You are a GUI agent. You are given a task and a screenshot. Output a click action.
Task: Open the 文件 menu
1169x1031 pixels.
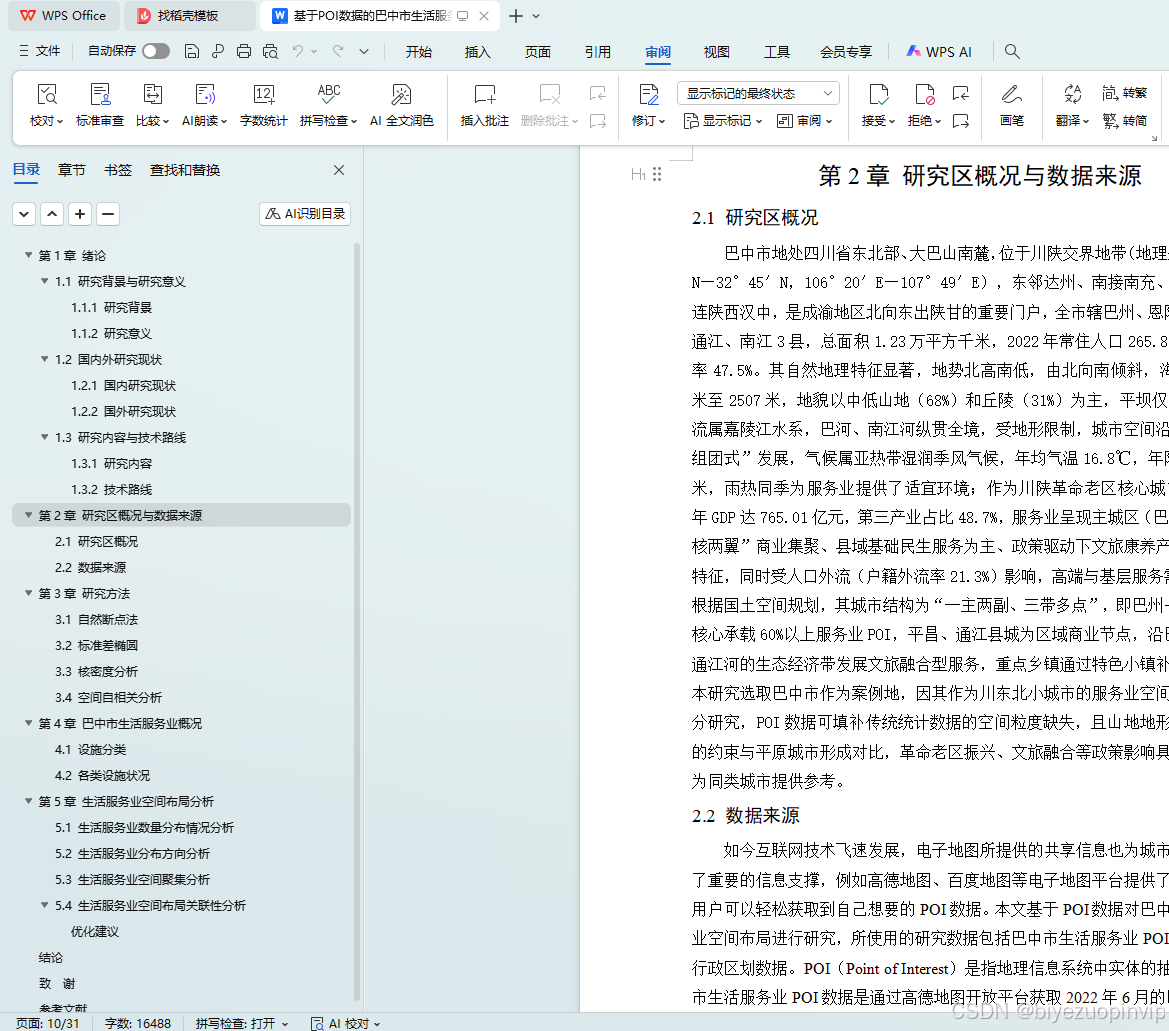pyautogui.click(x=40, y=51)
